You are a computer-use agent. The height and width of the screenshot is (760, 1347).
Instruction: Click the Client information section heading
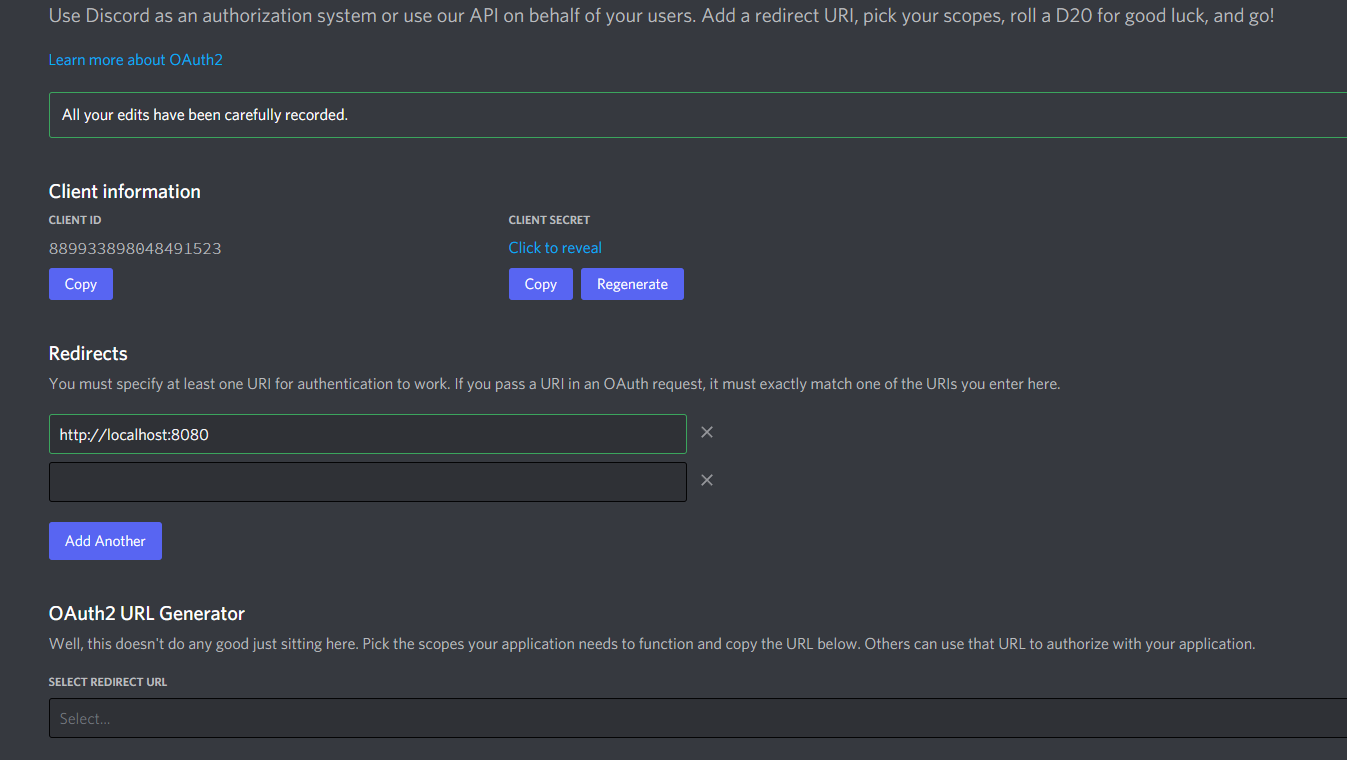124,191
